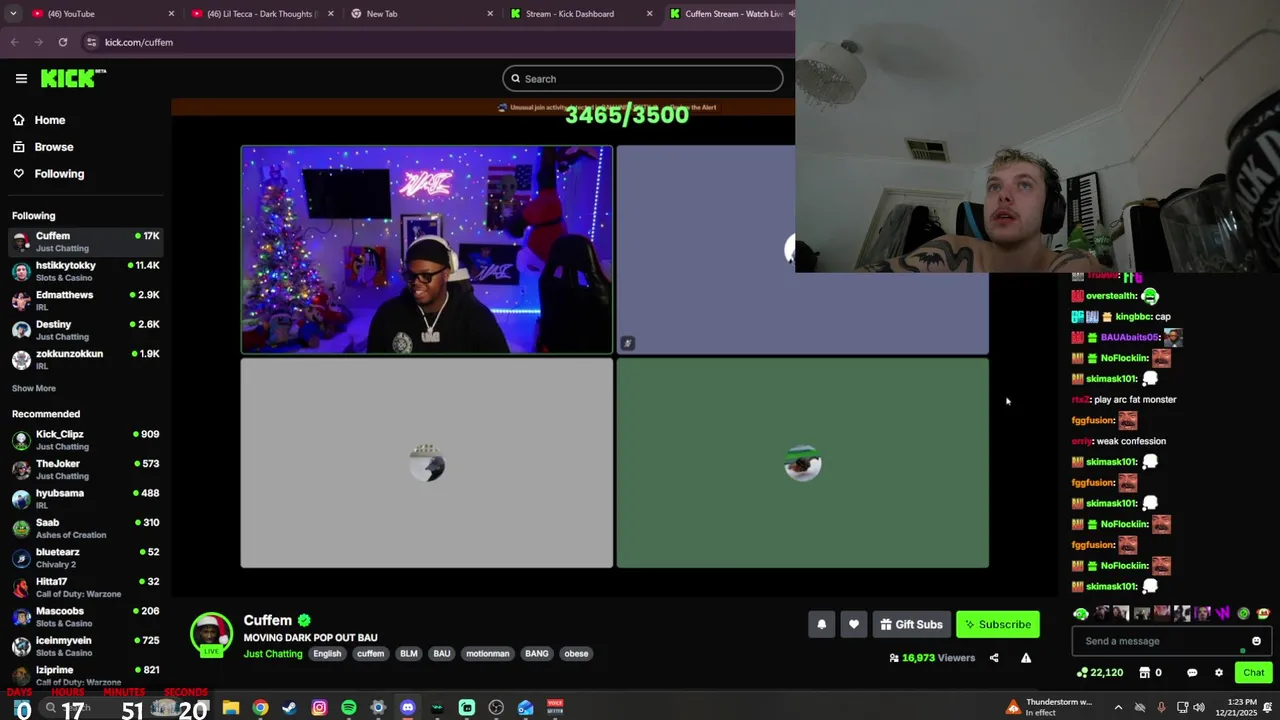This screenshot has height=720, width=1280.
Task: Click the Just Chatting category link
Action: pos(273,654)
